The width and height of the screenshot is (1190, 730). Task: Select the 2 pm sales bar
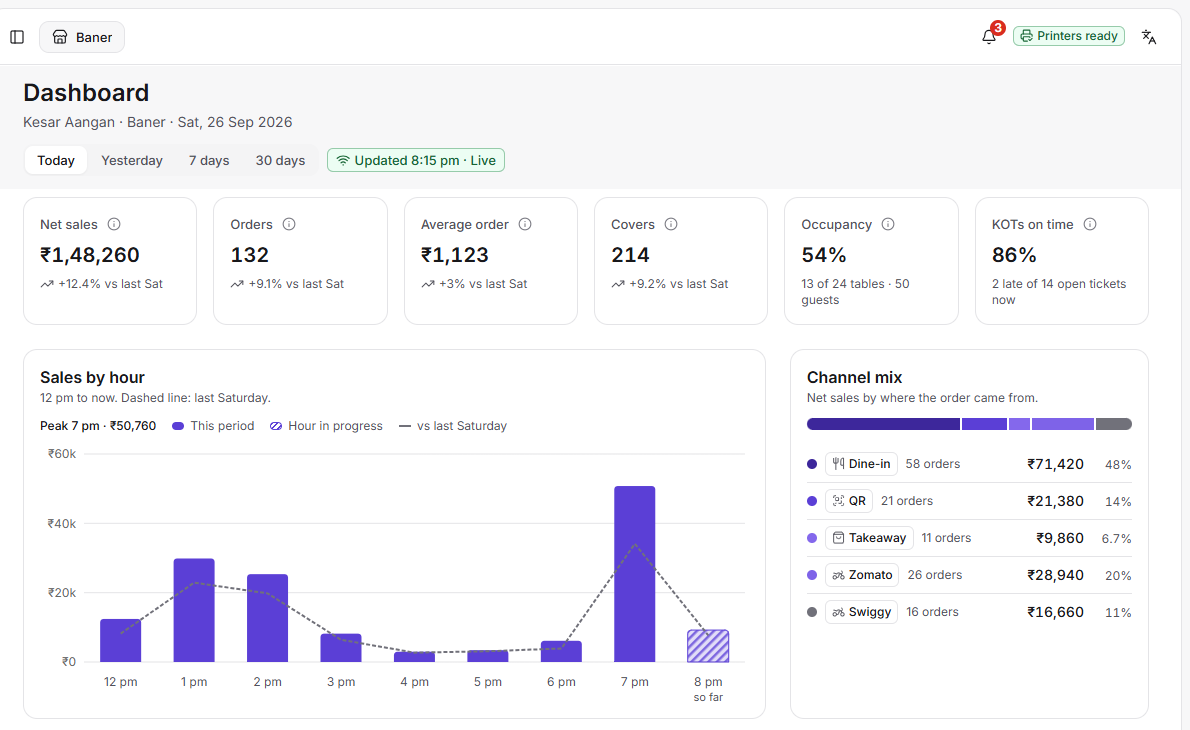tap(267, 618)
